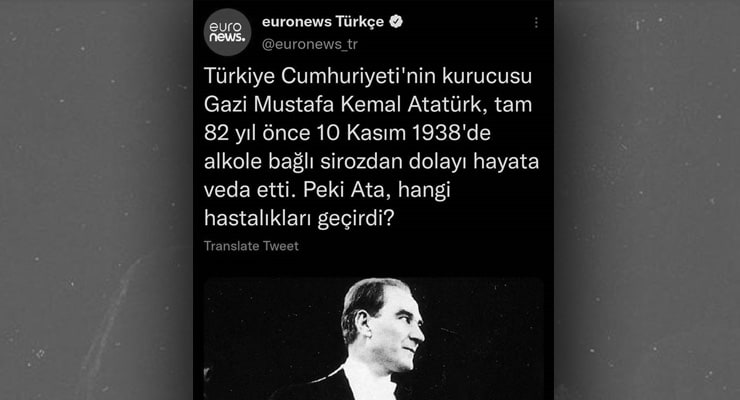Click the tweet line starting Türkiye Cumhuriyeti'nin
Viewport: 740px width, 400px height.
coord(368,76)
